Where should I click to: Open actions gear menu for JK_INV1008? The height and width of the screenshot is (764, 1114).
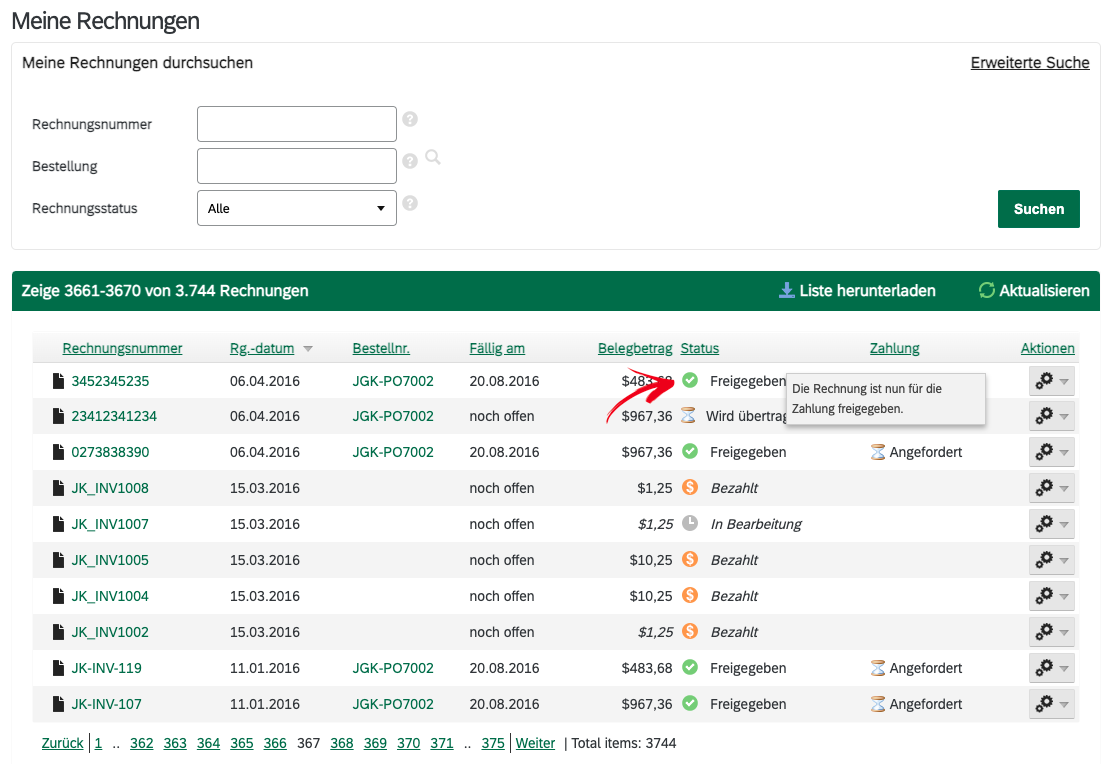click(1051, 488)
